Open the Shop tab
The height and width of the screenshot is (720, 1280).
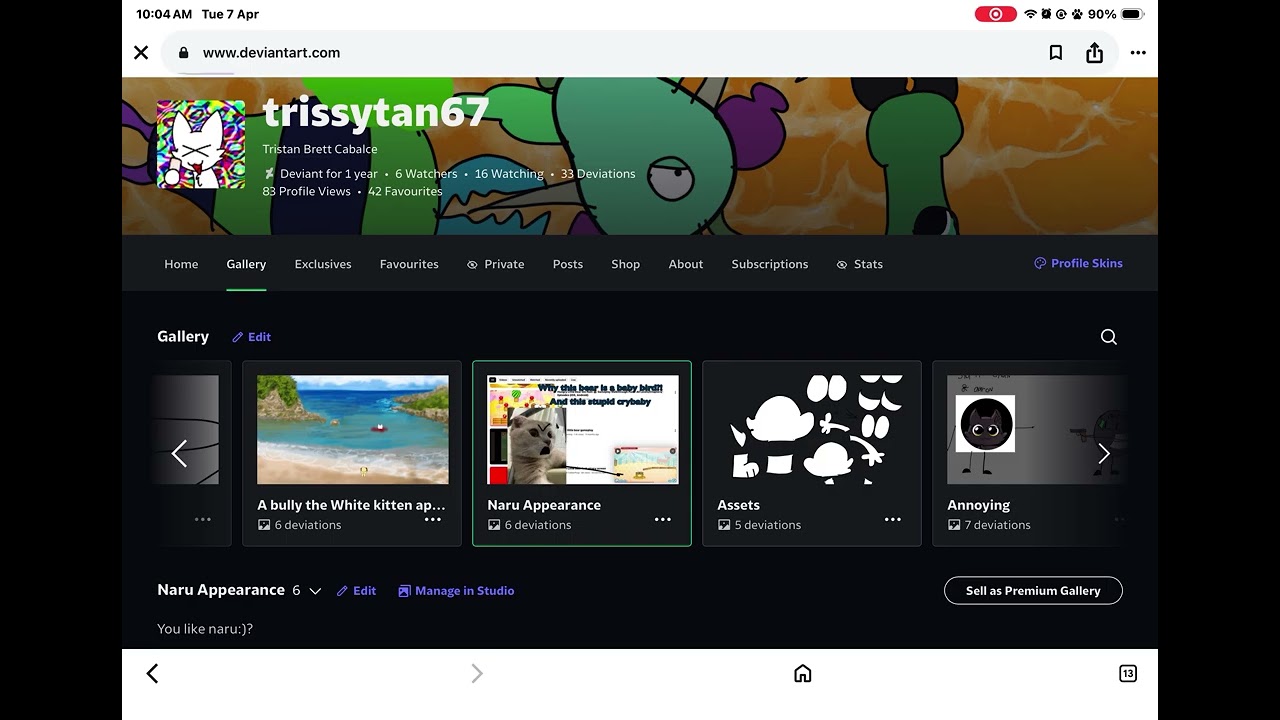point(626,264)
